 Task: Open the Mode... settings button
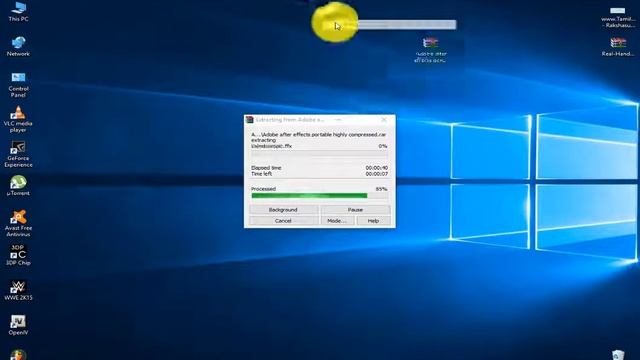coord(337,220)
